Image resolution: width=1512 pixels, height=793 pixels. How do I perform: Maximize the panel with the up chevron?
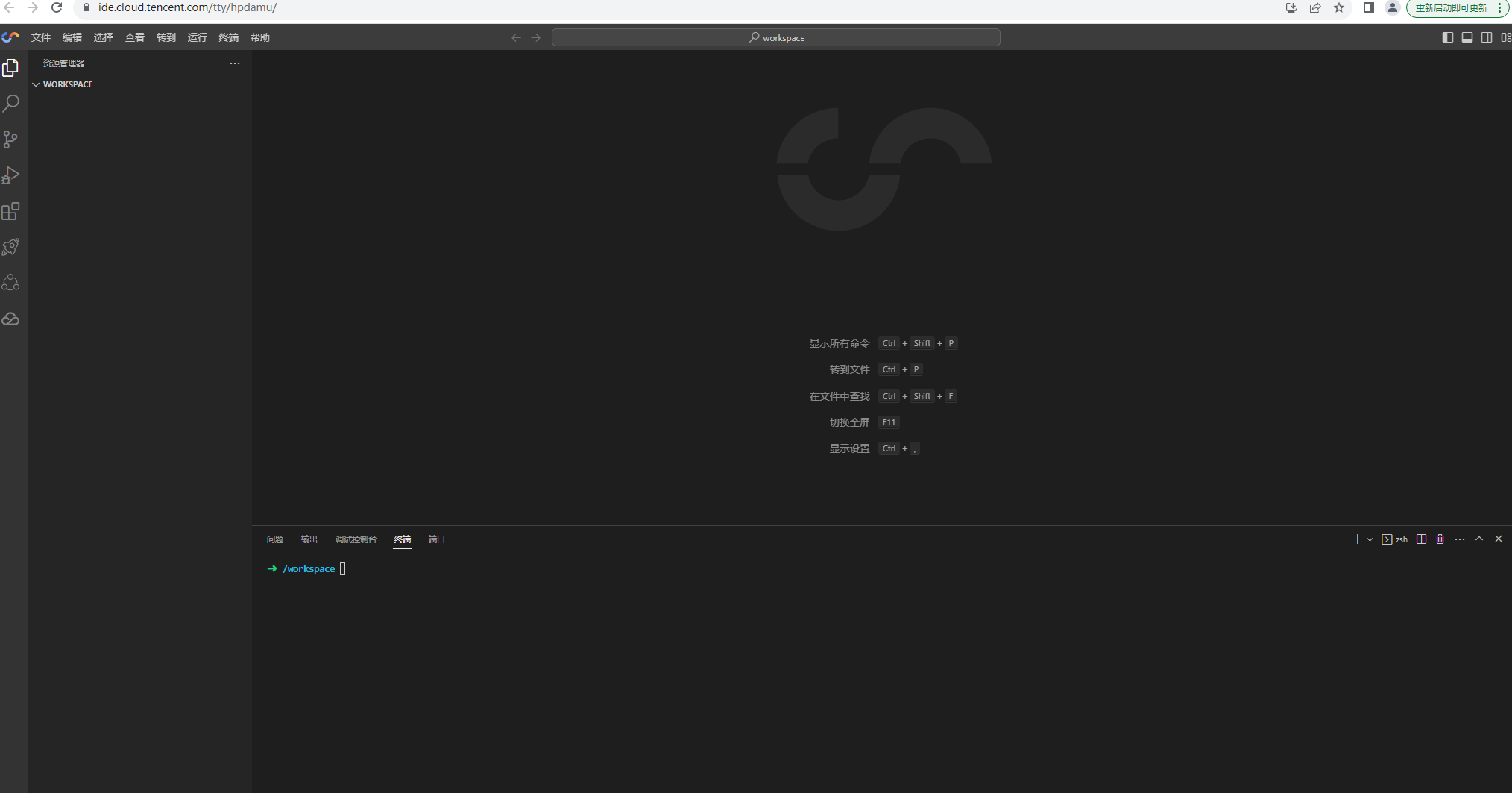pyautogui.click(x=1479, y=539)
